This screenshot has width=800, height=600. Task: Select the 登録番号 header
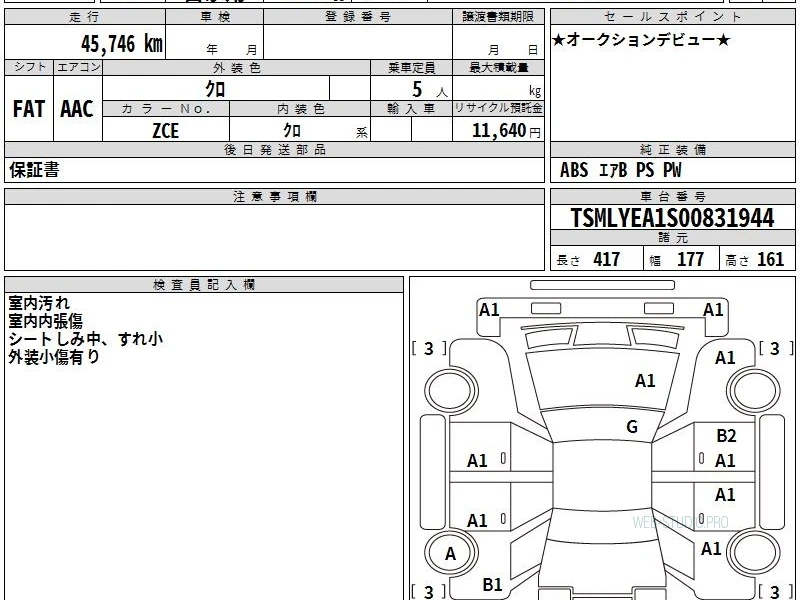tap(358, 17)
